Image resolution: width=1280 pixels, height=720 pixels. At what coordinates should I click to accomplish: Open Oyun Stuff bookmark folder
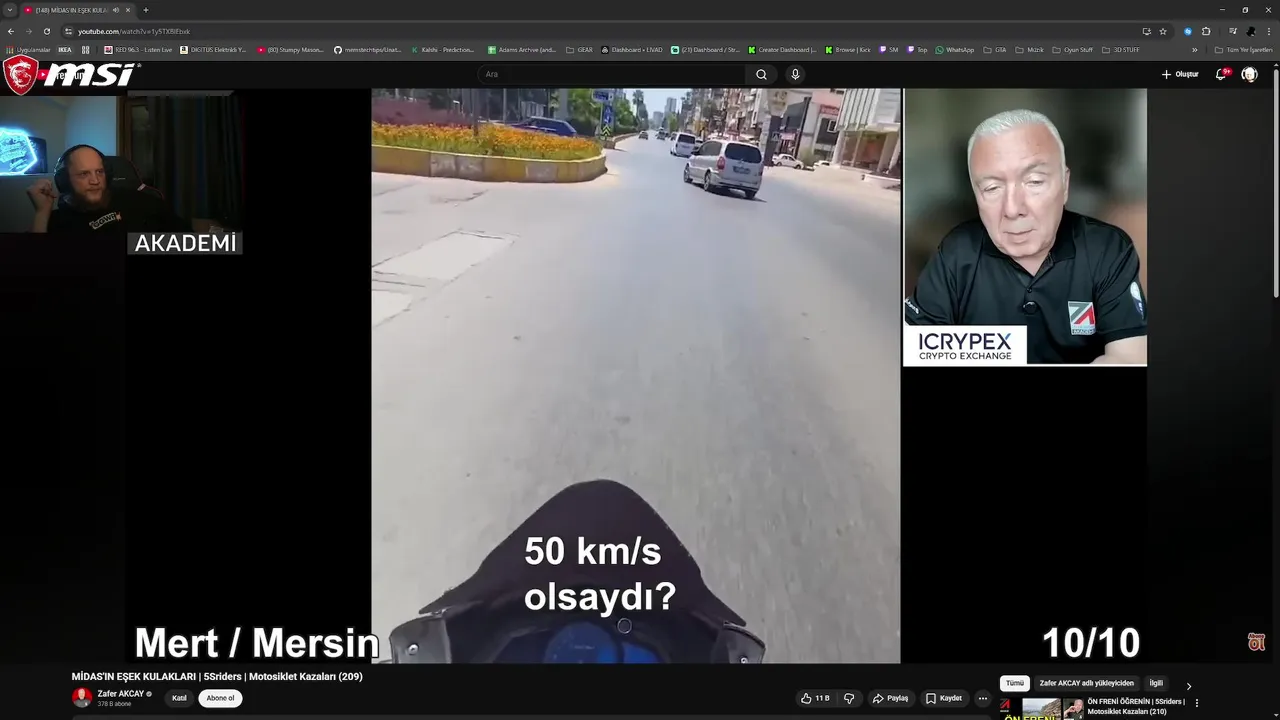1072,49
